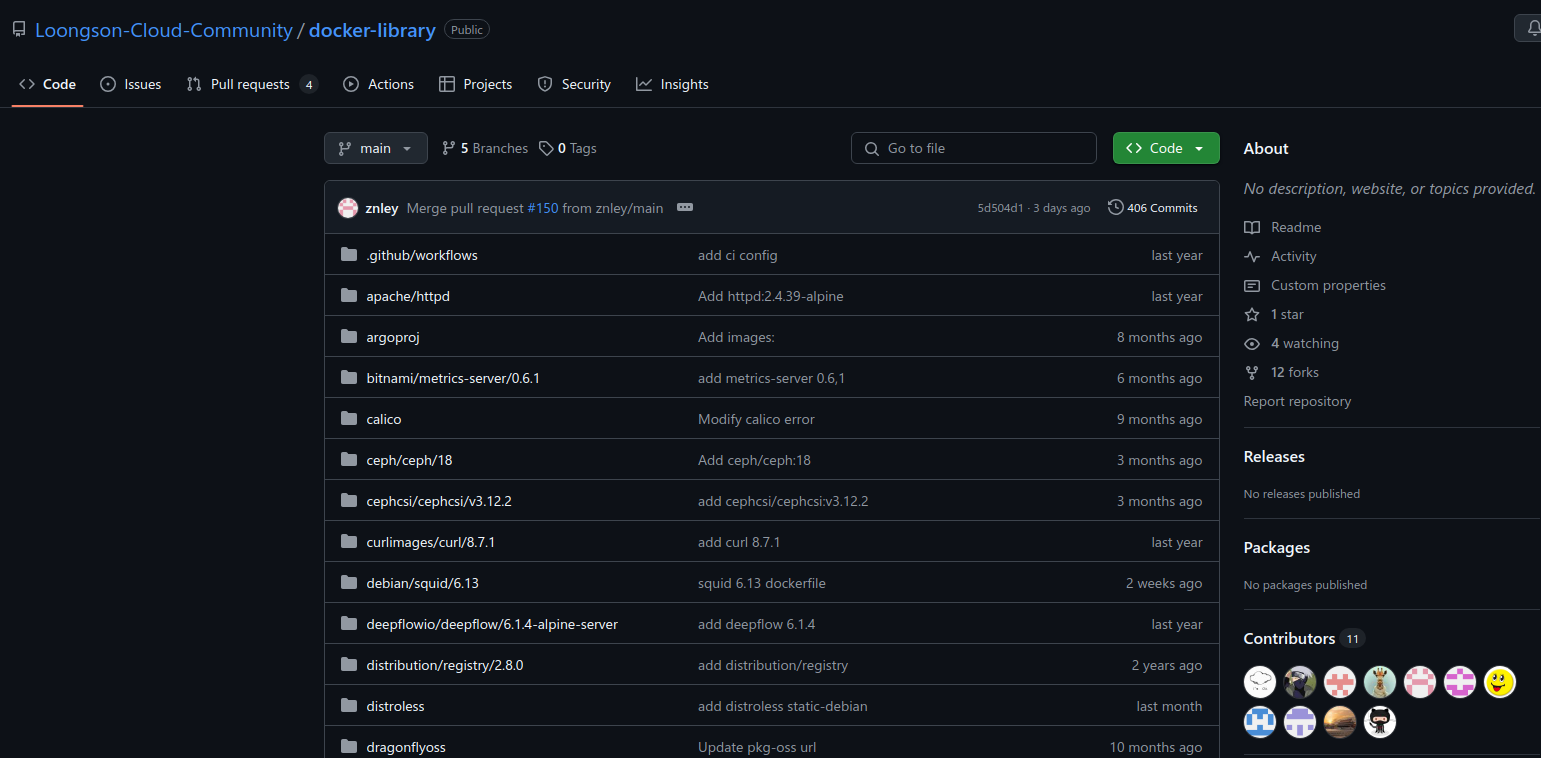Open the Security tab
This screenshot has width=1541, height=758.
(574, 84)
